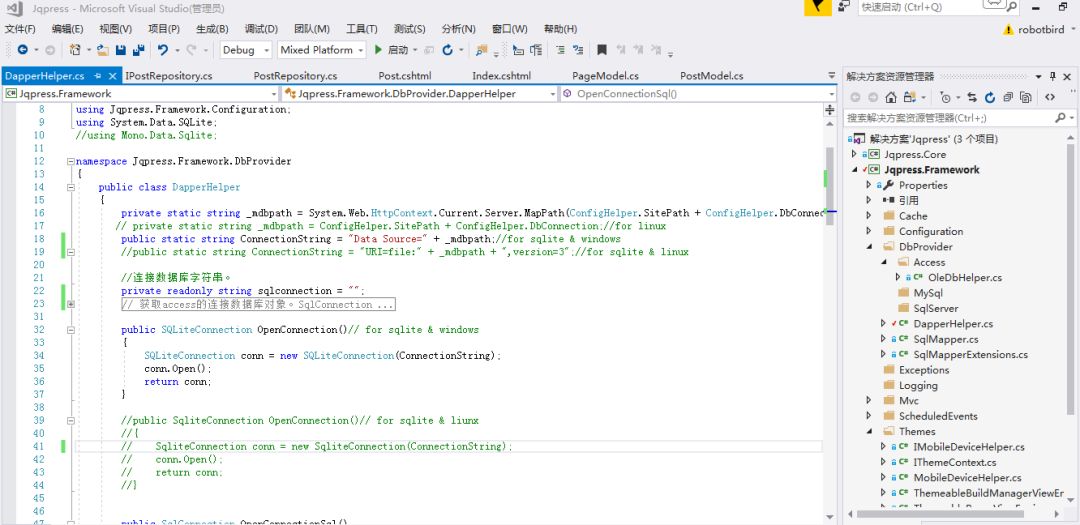Click the Navigate Backward toolbar arrow
Viewport: 1080px width, 525px height.
point(22,50)
